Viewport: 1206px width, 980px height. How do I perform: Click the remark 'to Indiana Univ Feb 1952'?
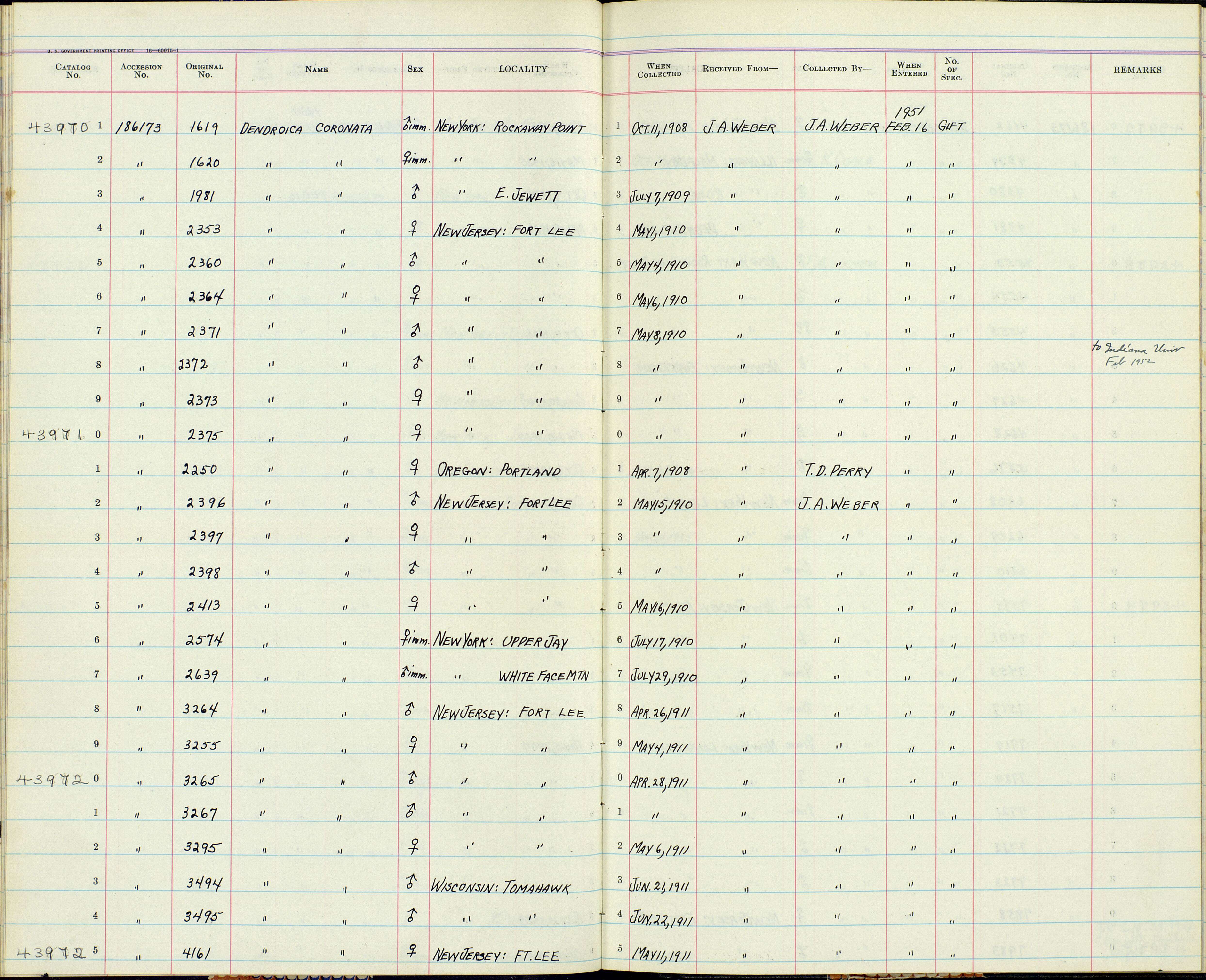[1138, 355]
